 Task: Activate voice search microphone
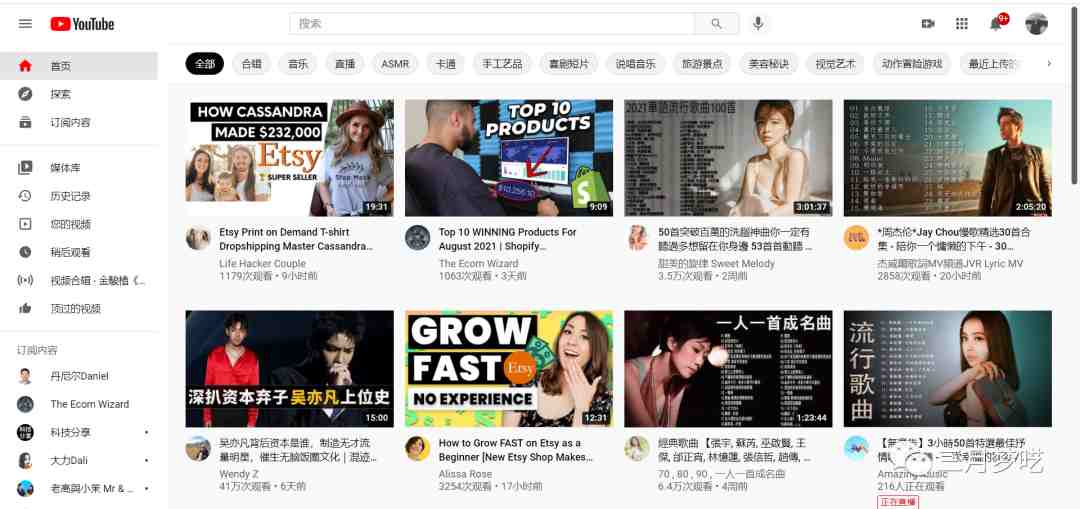coord(758,23)
